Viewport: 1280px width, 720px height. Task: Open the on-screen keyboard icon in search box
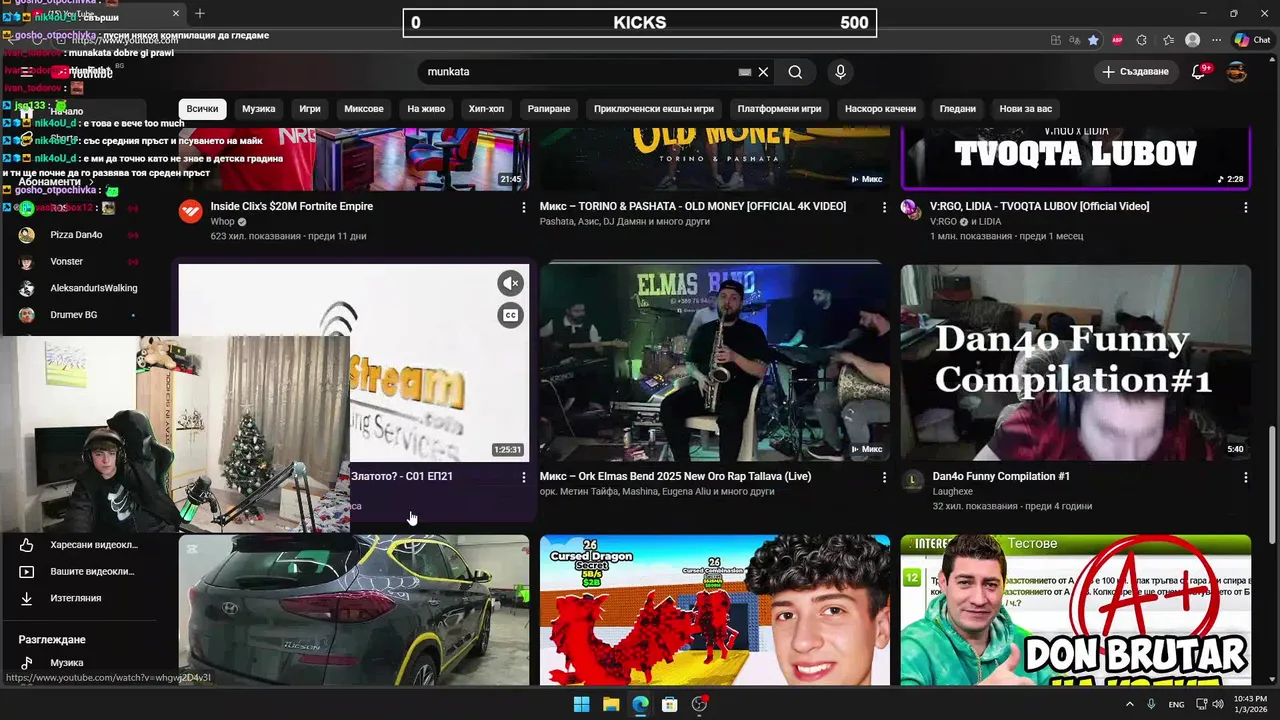(x=744, y=72)
